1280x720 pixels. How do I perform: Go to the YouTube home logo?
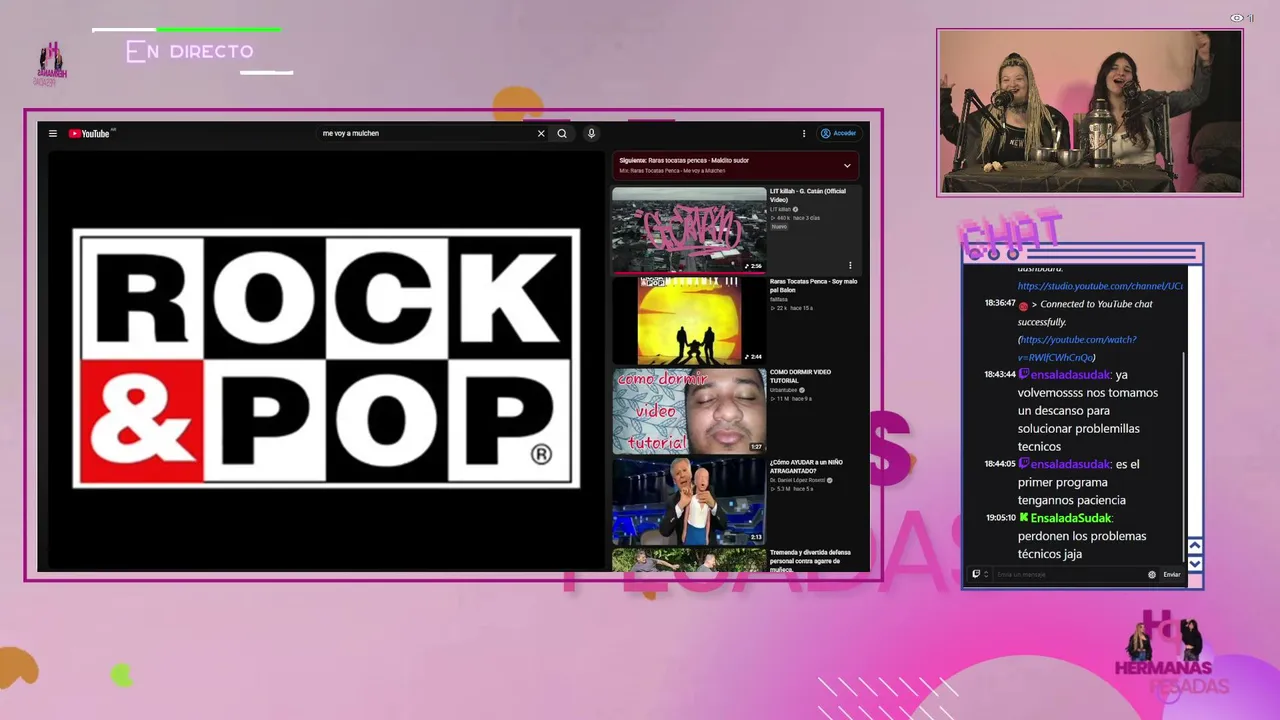point(90,133)
